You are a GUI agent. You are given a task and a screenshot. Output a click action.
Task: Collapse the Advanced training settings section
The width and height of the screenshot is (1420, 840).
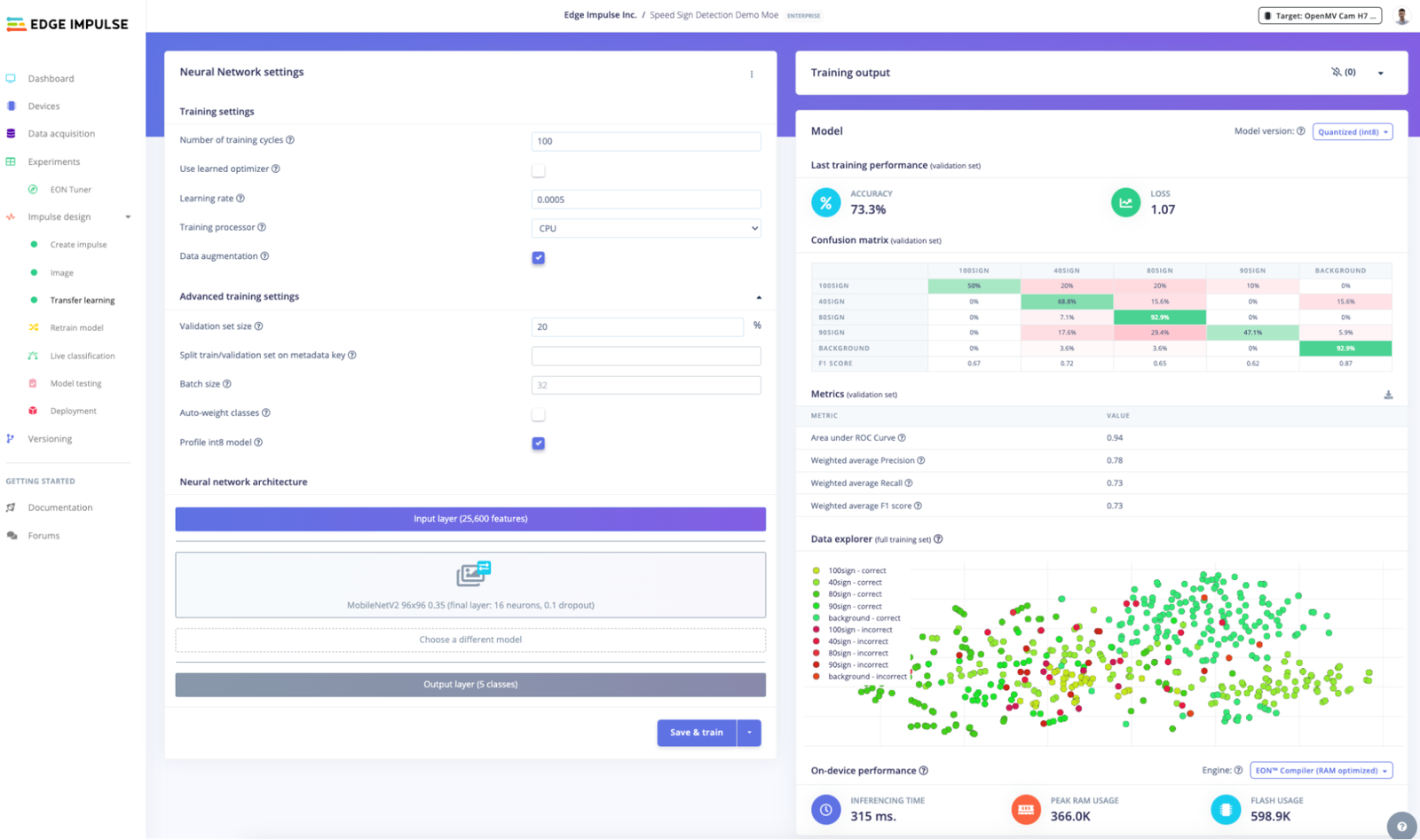(759, 297)
